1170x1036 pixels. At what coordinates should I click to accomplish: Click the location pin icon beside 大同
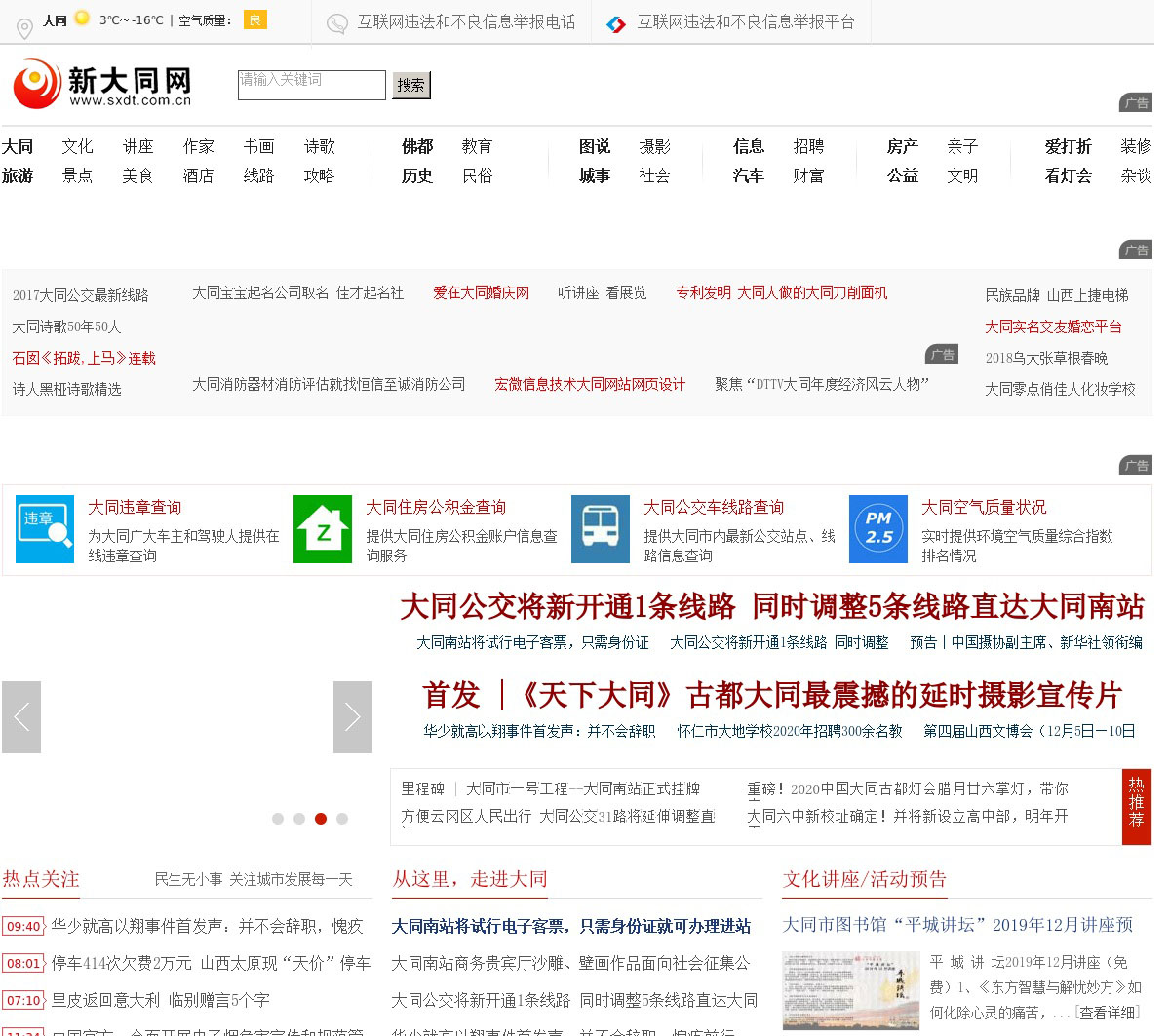(x=25, y=28)
